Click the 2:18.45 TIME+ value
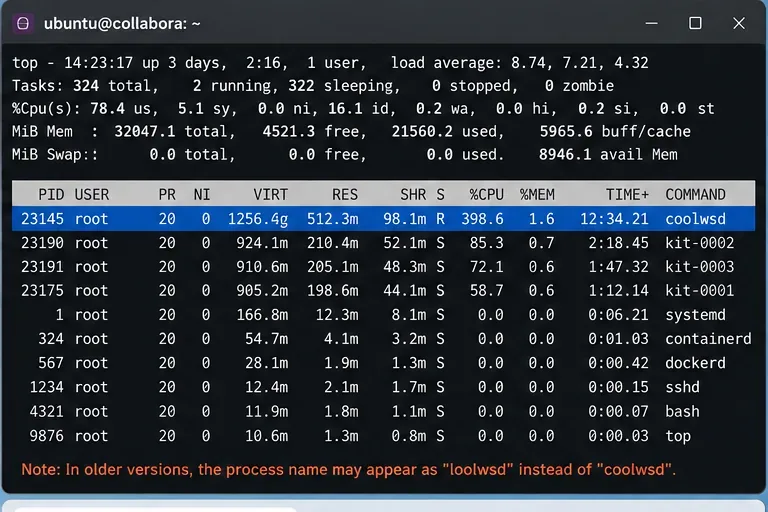The height and width of the screenshot is (512, 768). (619, 243)
